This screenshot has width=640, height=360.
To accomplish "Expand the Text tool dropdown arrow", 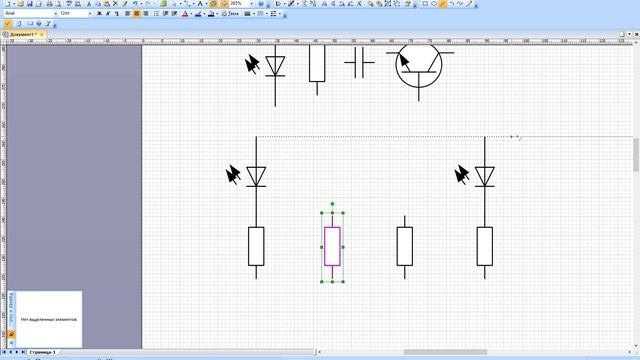I will point(206,4).
